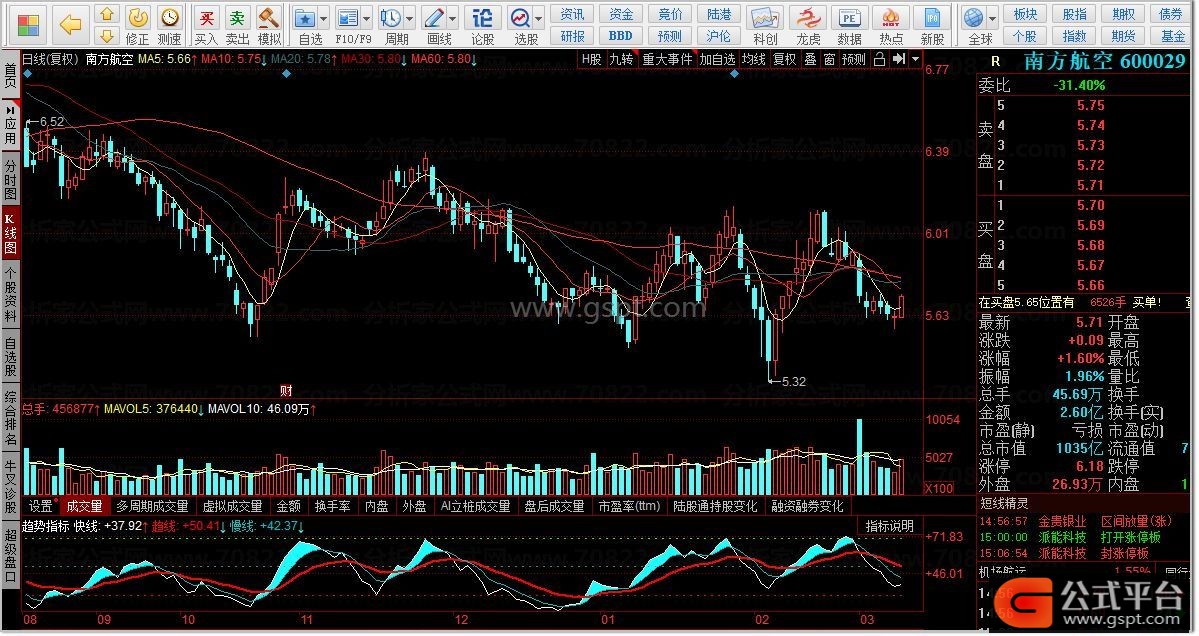Open the 科创 chart icon

[x=765, y=18]
